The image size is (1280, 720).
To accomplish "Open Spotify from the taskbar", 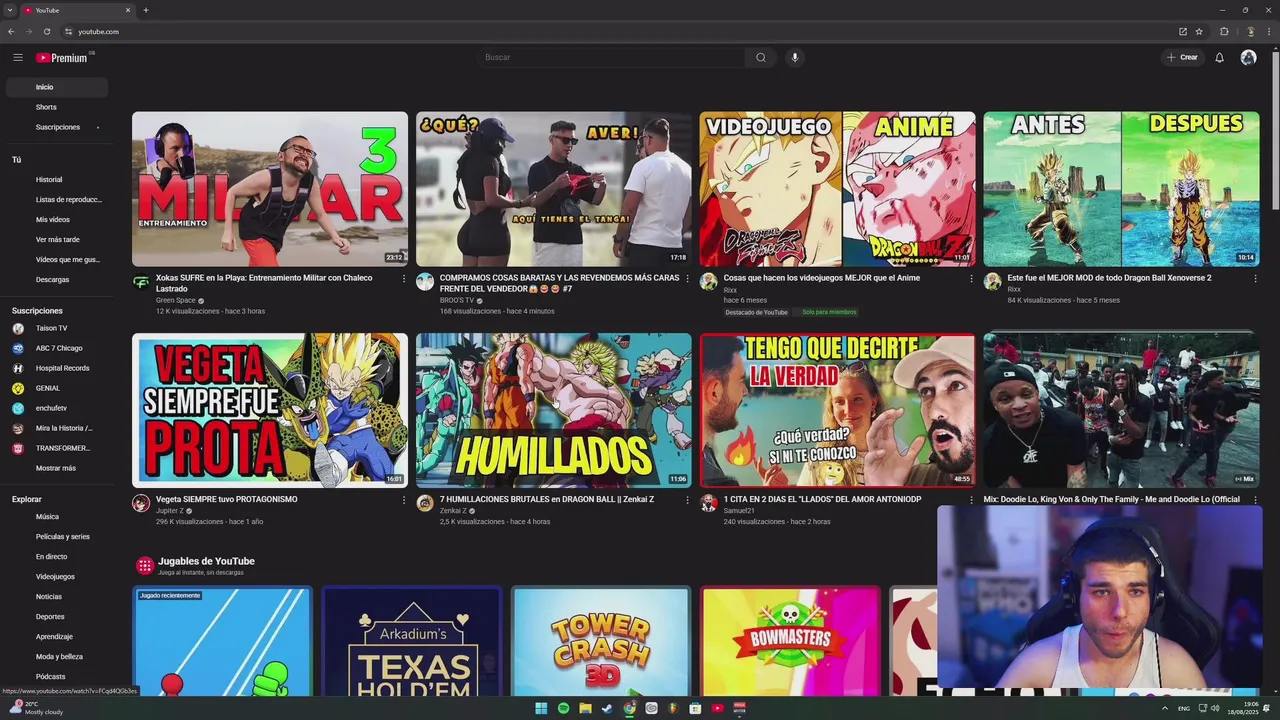I will (563, 708).
